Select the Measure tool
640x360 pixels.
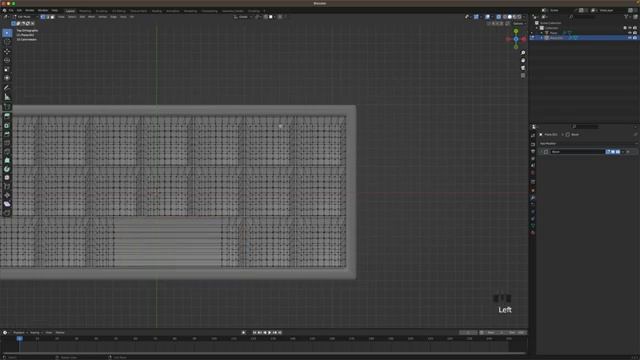tap(7, 97)
